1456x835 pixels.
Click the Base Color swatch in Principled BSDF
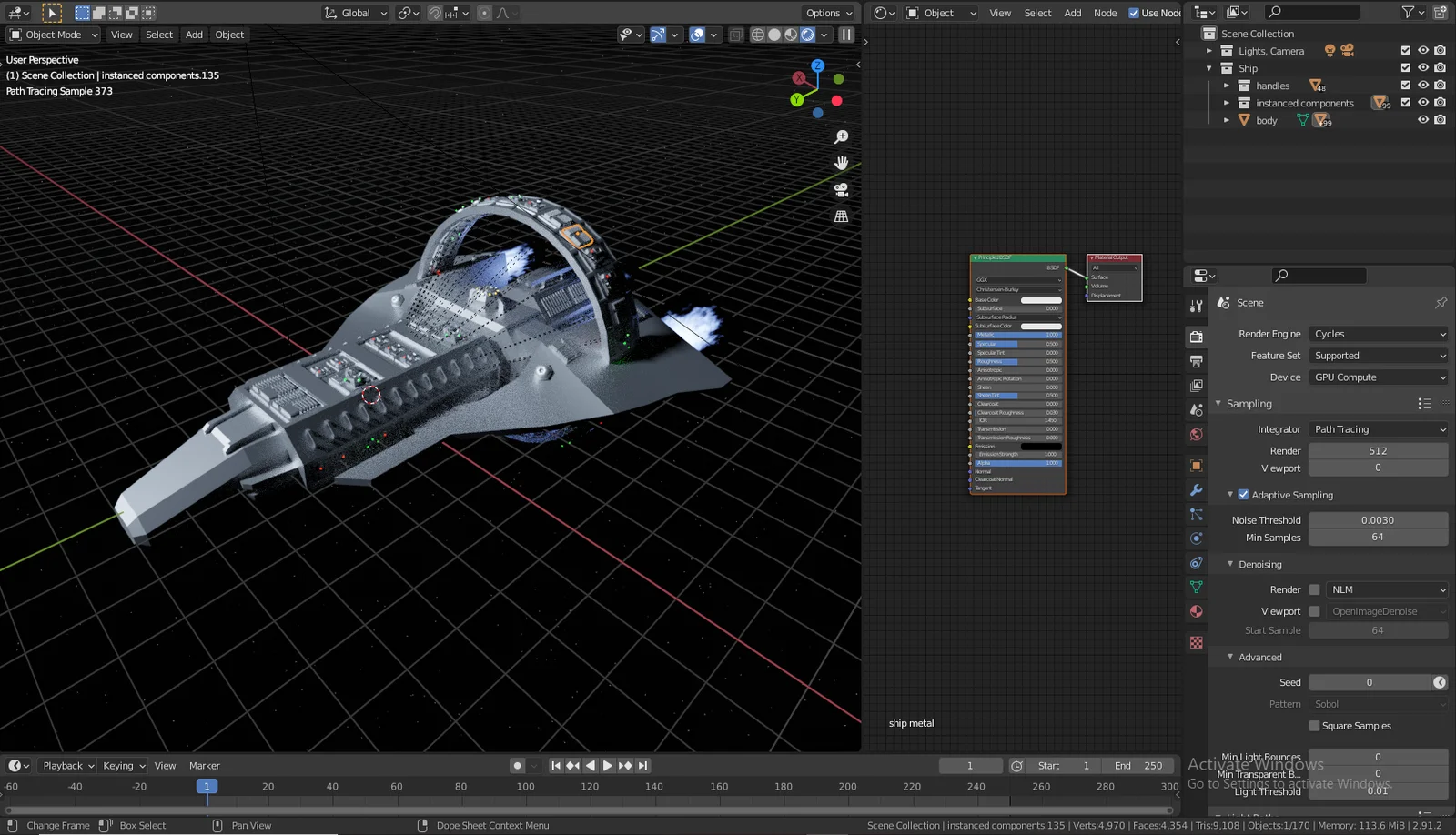click(x=1040, y=299)
